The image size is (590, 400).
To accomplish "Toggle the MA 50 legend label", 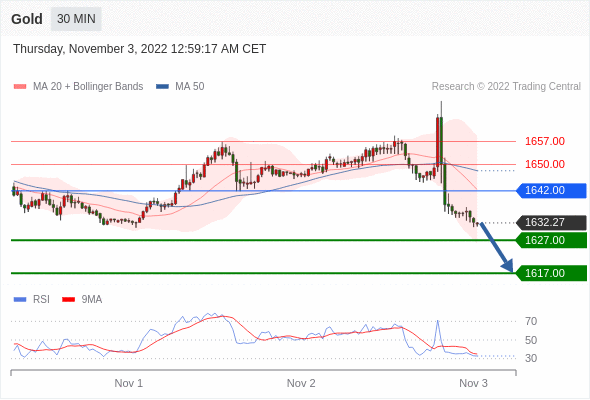I will (190, 87).
